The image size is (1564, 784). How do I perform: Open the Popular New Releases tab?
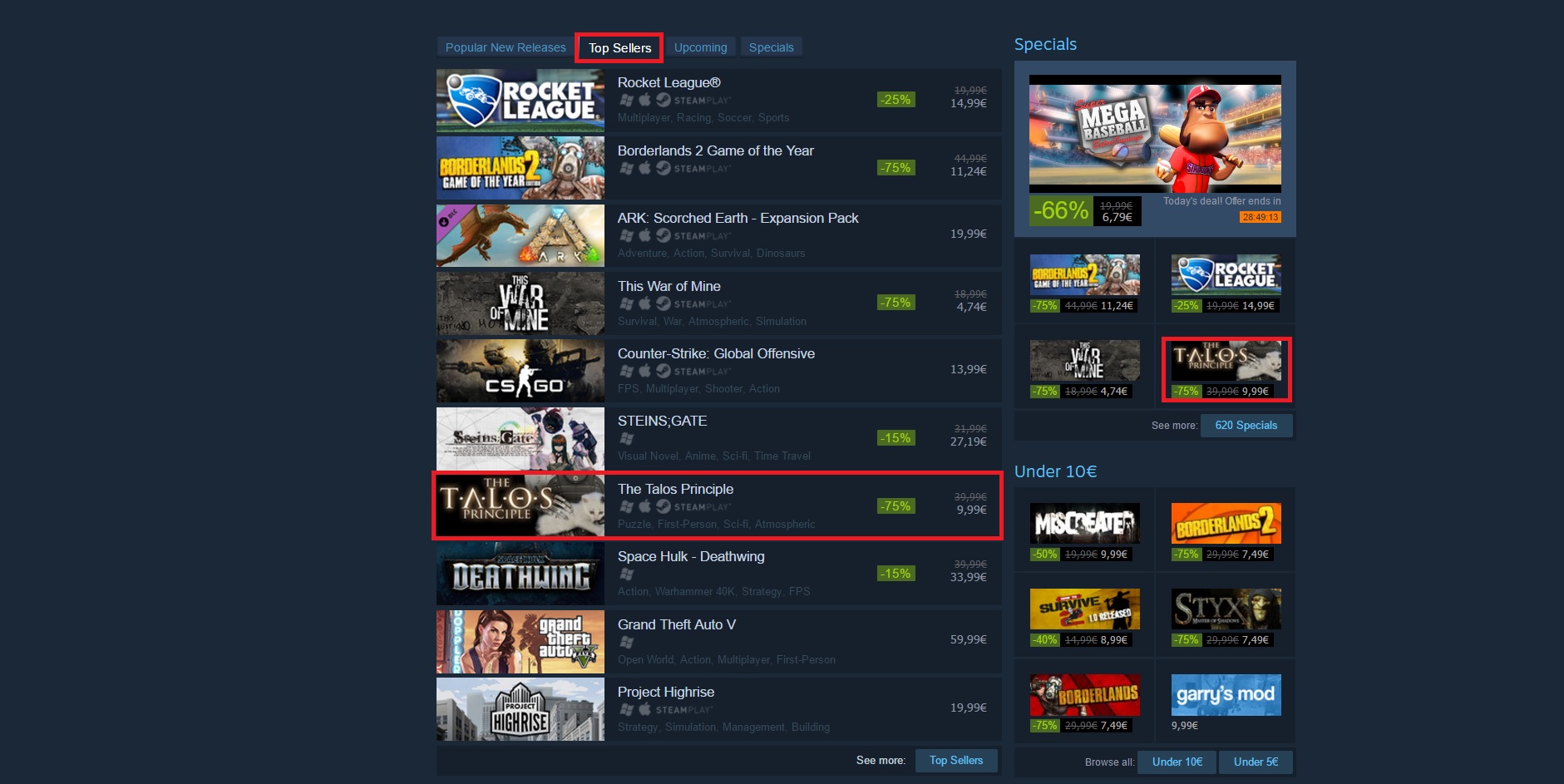[506, 47]
